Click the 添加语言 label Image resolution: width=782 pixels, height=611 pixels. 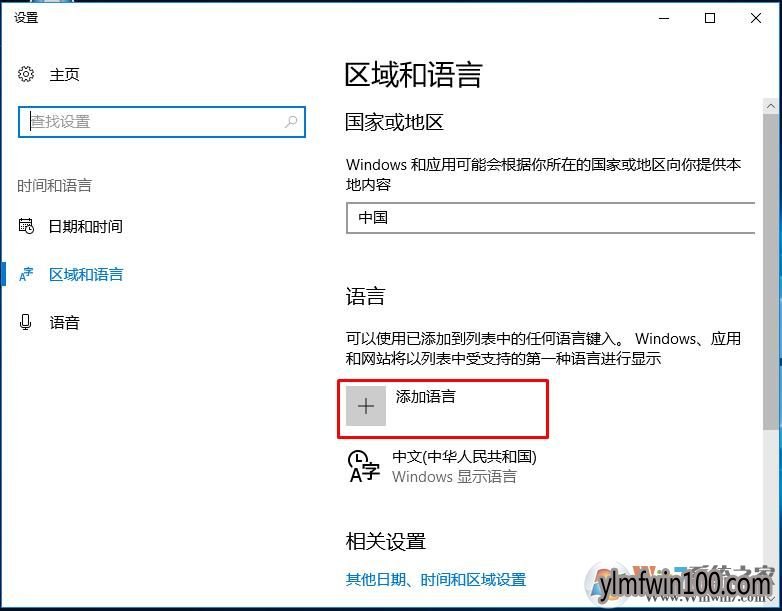click(x=425, y=397)
